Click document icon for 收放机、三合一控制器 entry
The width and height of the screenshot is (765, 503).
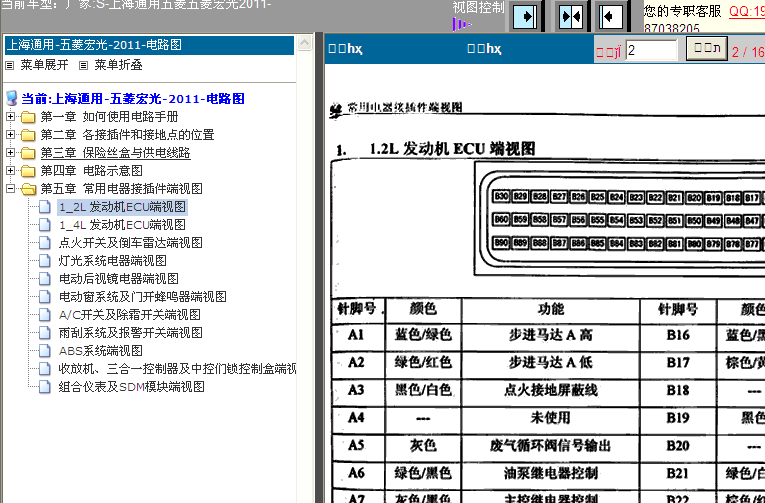coord(45,369)
